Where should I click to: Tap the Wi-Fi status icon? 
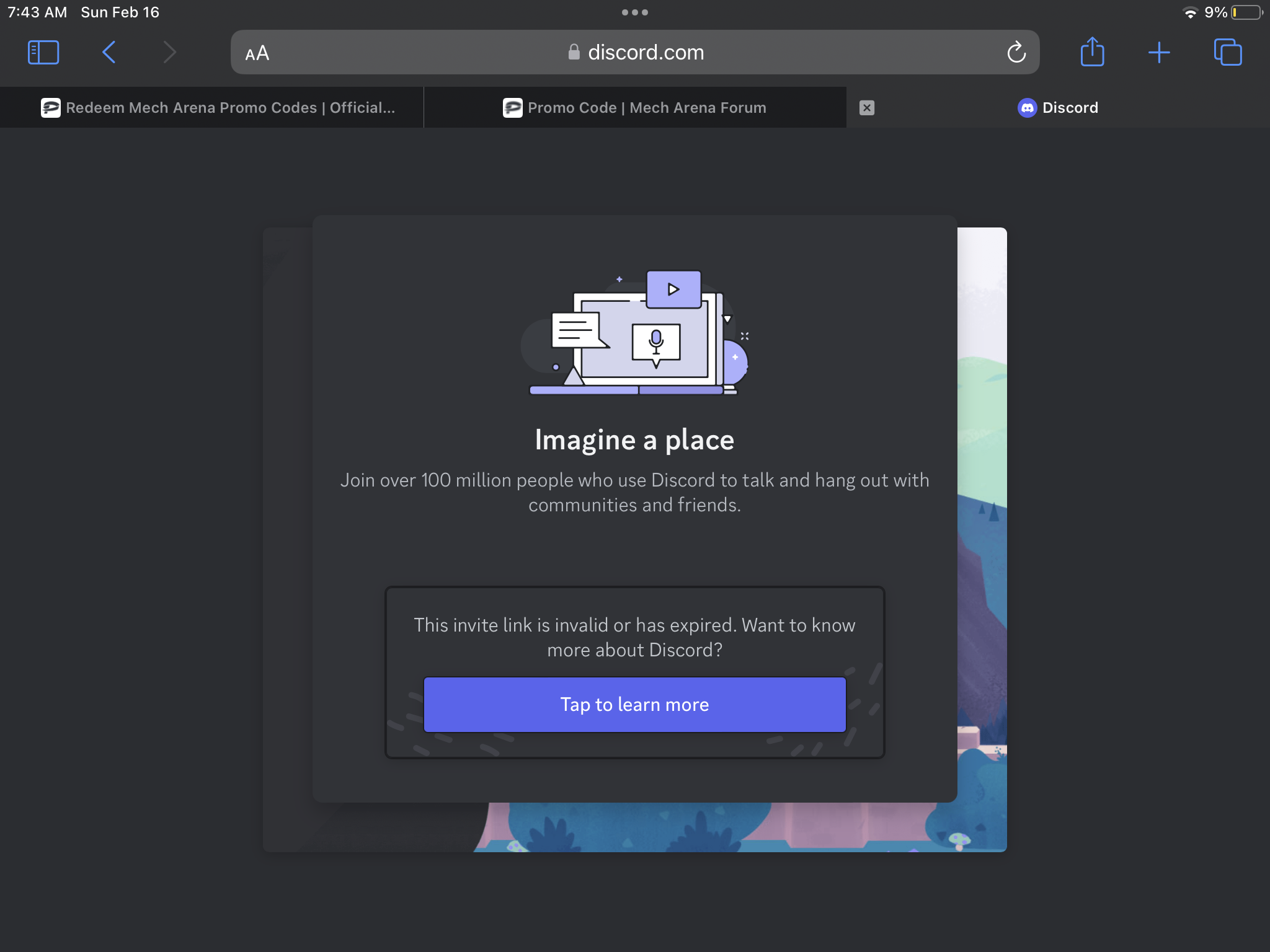click(x=1190, y=12)
